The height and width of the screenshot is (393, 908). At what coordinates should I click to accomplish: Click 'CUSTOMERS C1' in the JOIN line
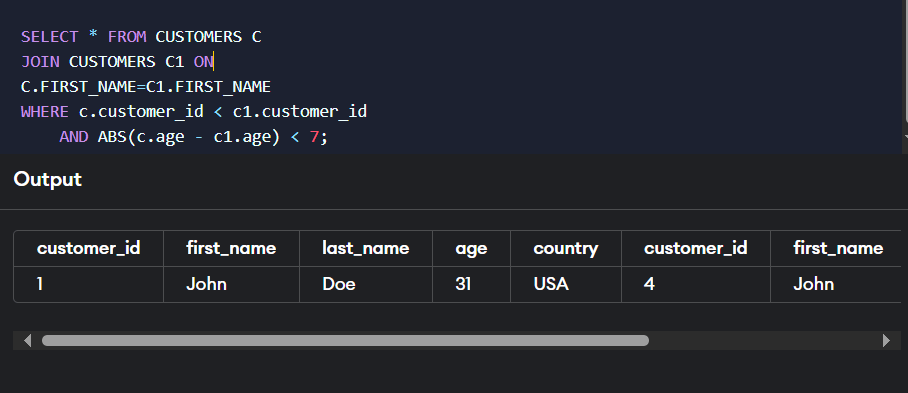tap(127, 62)
